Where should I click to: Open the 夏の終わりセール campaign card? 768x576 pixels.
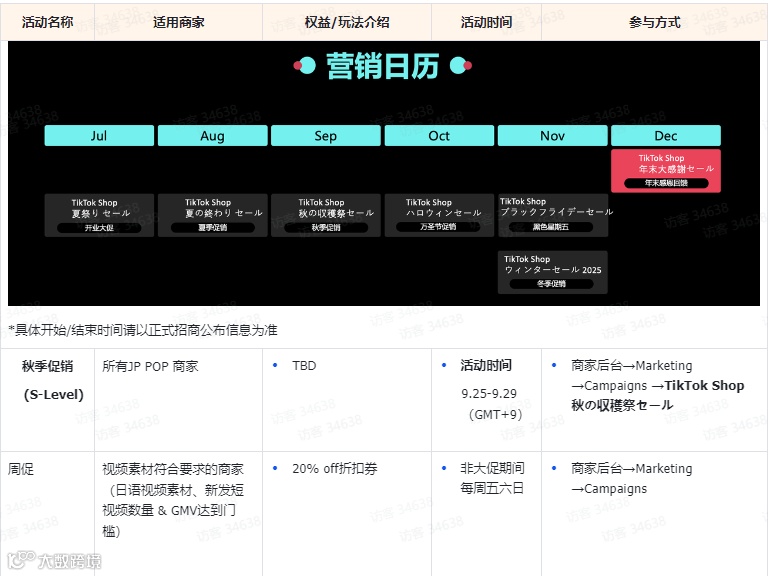pyautogui.click(x=213, y=216)
